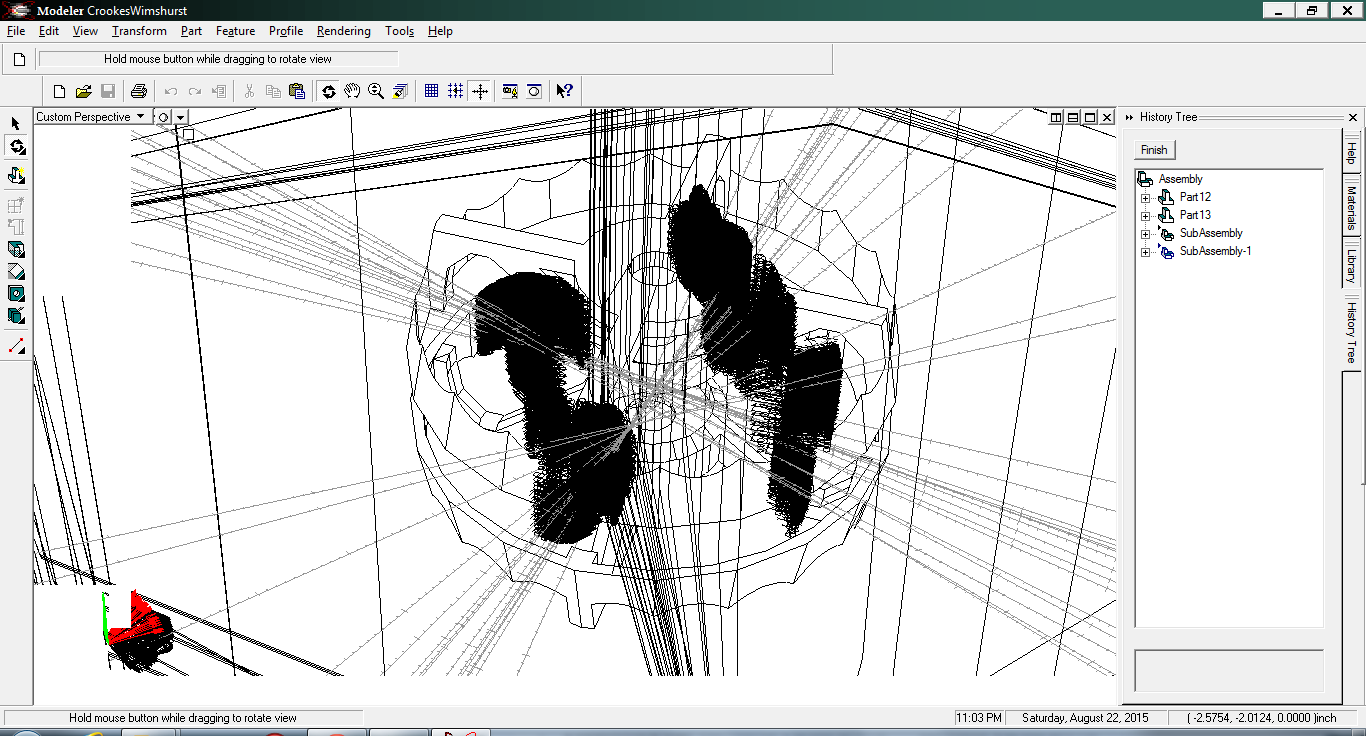This screenshot has width=1366, height=736.
Task: Click the Finish button
Action: (1154, 150)
